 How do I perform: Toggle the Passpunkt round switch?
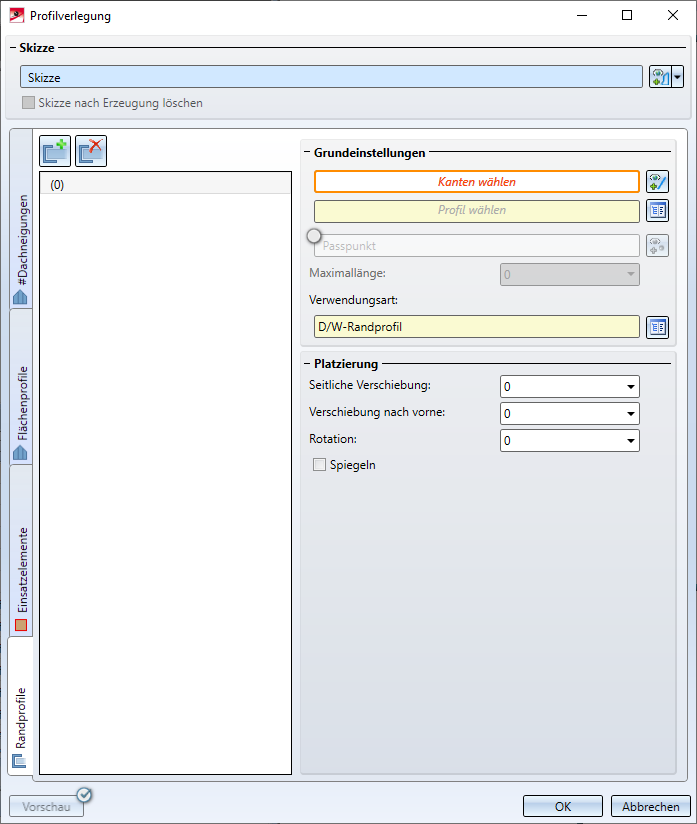coord(314,236)
